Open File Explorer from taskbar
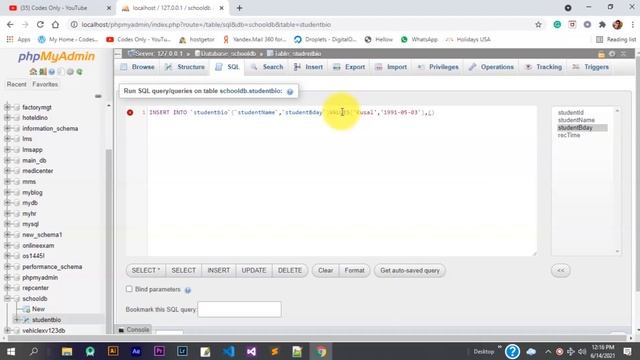 click(67, 351)
